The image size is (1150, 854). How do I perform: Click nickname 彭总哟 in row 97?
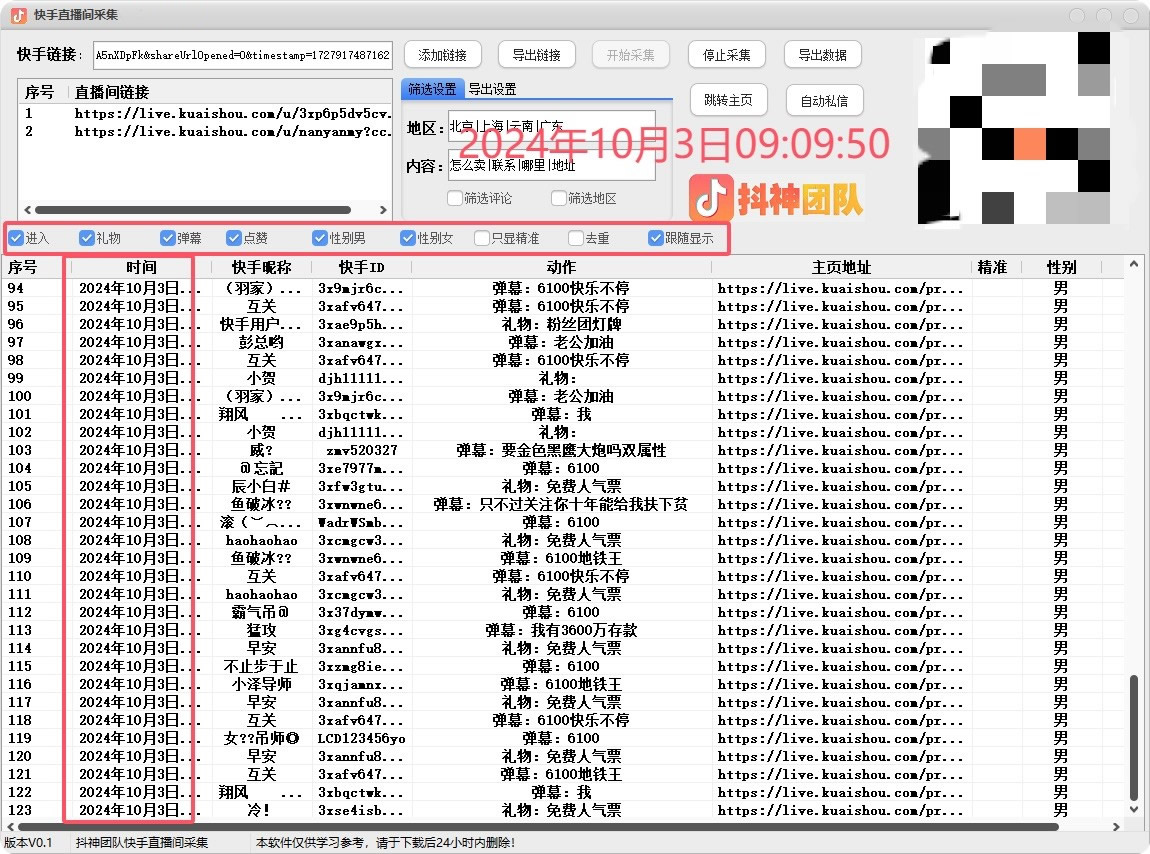point(261,343)
